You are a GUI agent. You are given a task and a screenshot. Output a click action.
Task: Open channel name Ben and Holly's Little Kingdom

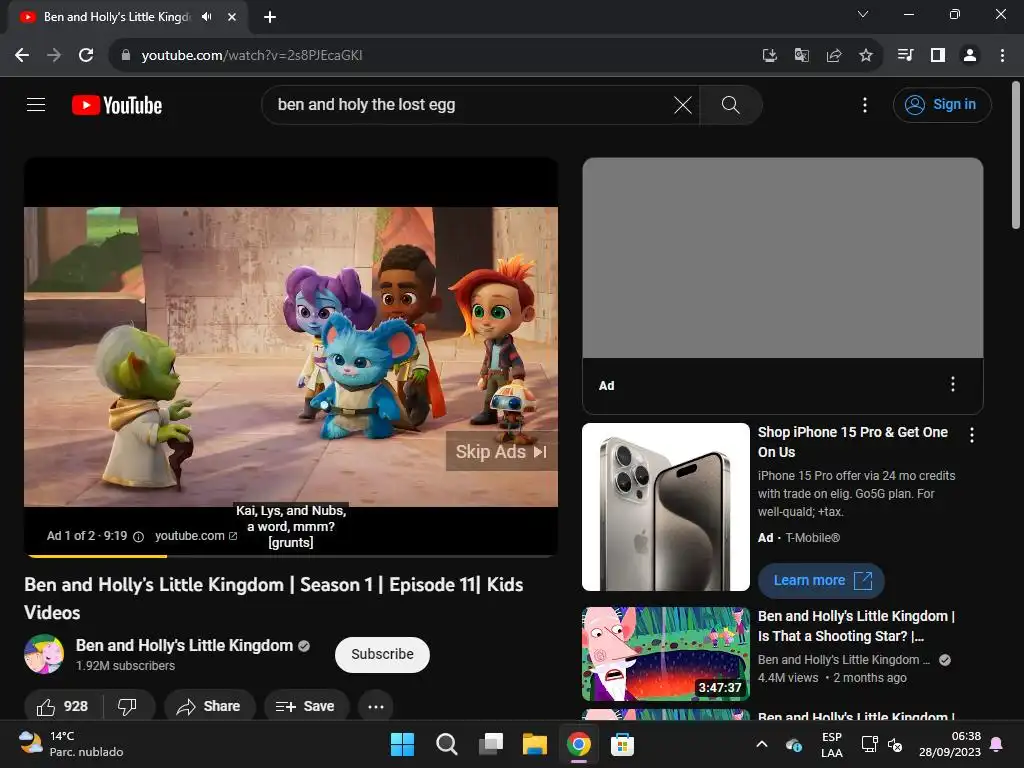(184, 645)
